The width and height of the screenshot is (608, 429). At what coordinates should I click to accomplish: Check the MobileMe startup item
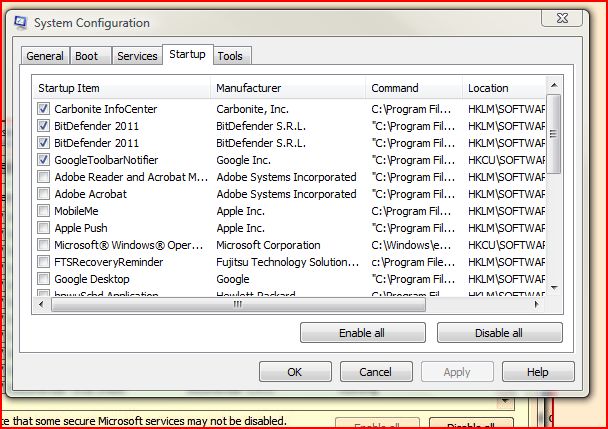point(43,211)
